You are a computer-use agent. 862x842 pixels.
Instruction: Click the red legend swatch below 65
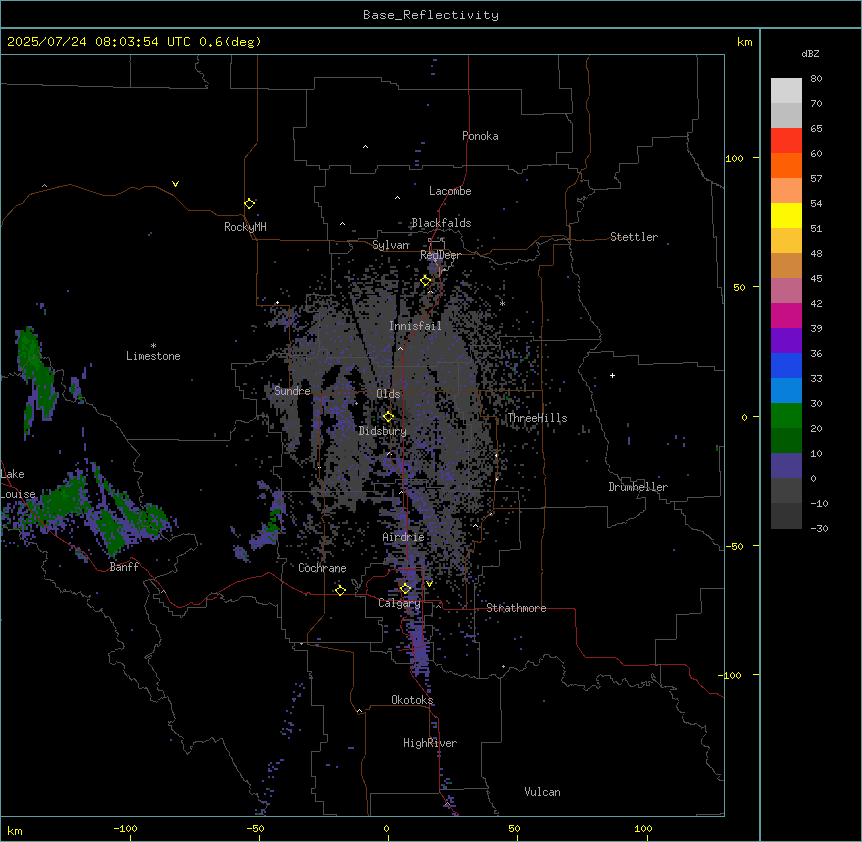tap(786, 141)
